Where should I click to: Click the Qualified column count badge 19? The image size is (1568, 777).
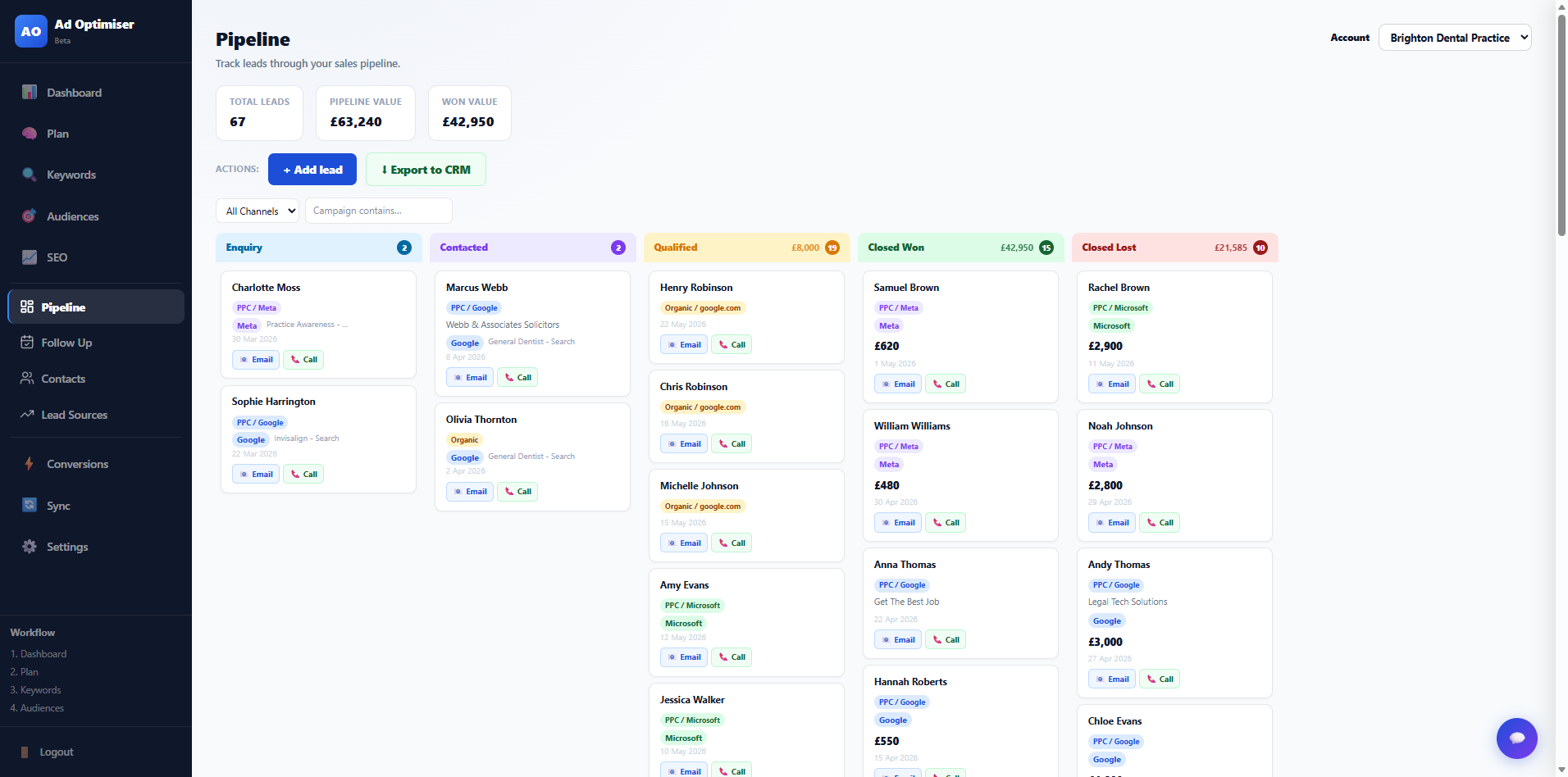coord(832,248)
